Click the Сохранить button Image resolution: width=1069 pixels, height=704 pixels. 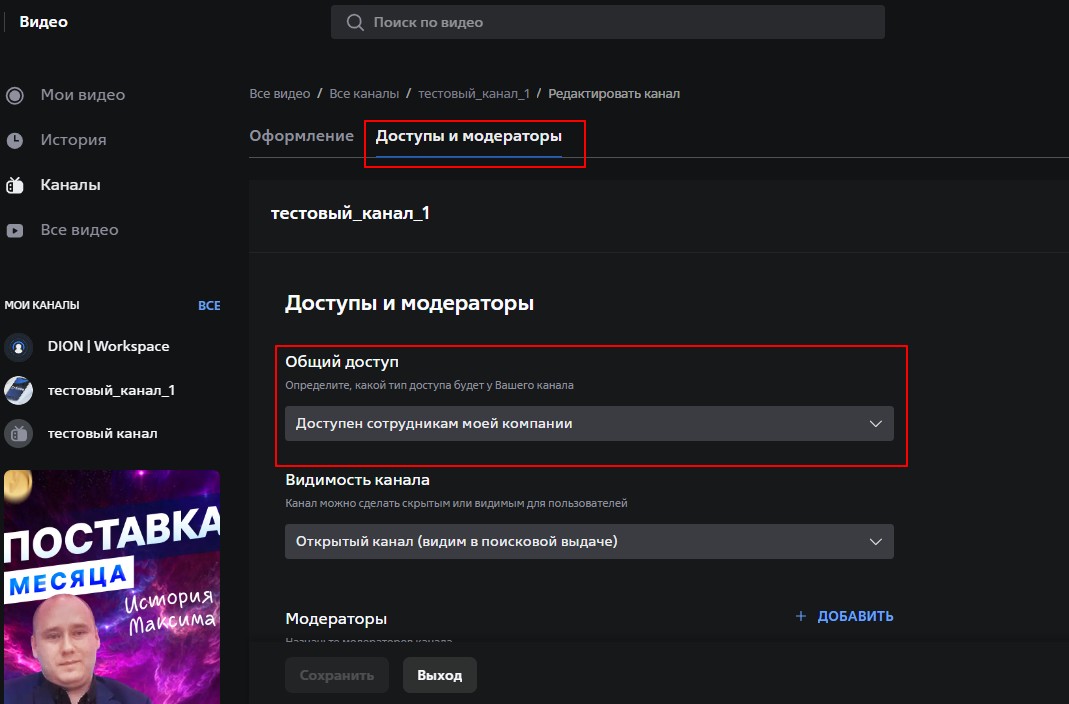tap(336, 675)
